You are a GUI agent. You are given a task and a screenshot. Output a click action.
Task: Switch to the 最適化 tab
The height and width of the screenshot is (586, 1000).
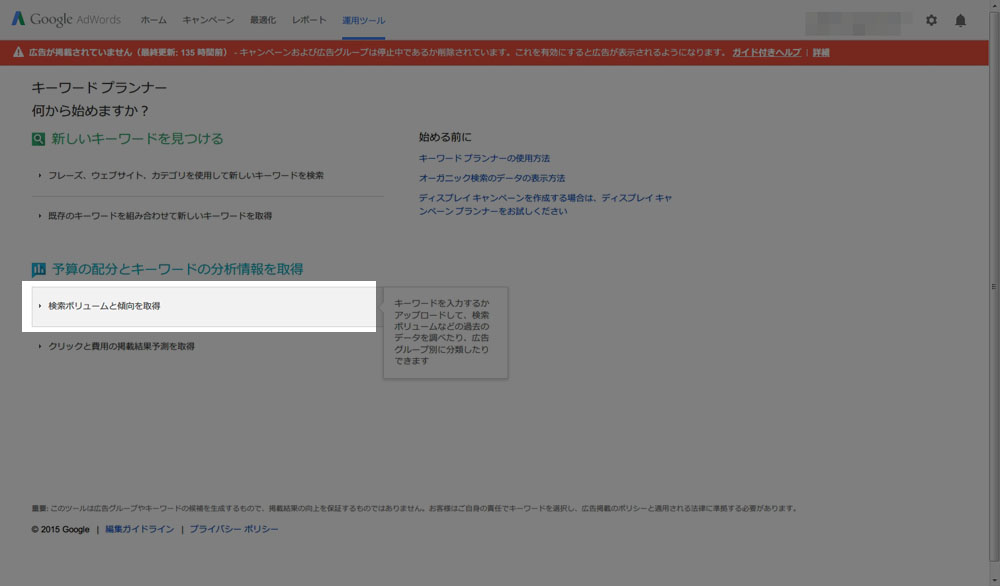pyautogui.click(x=263, y=20)
